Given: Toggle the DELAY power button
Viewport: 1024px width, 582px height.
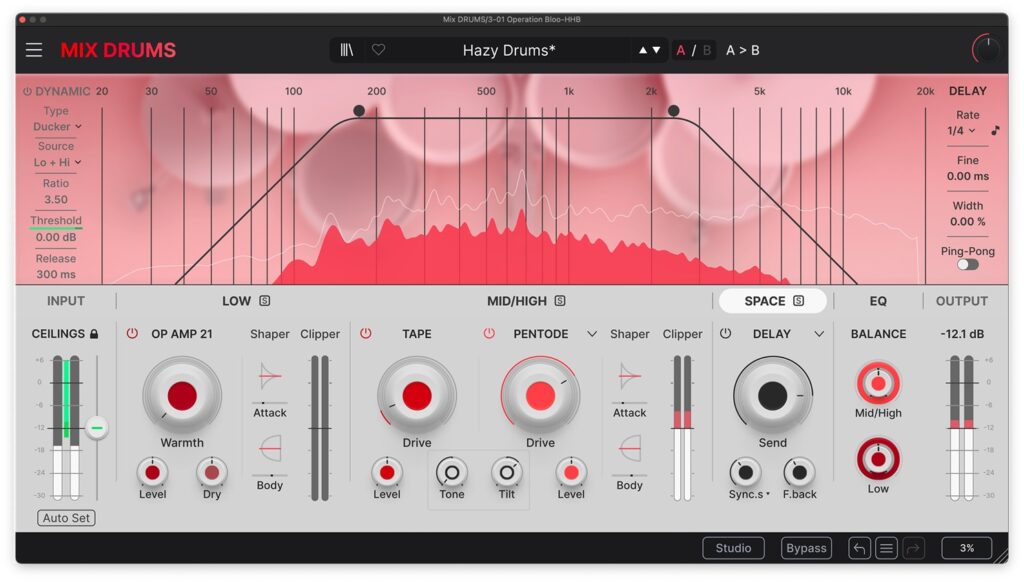Looking at the screenshot, I should [x=726, y=333].
